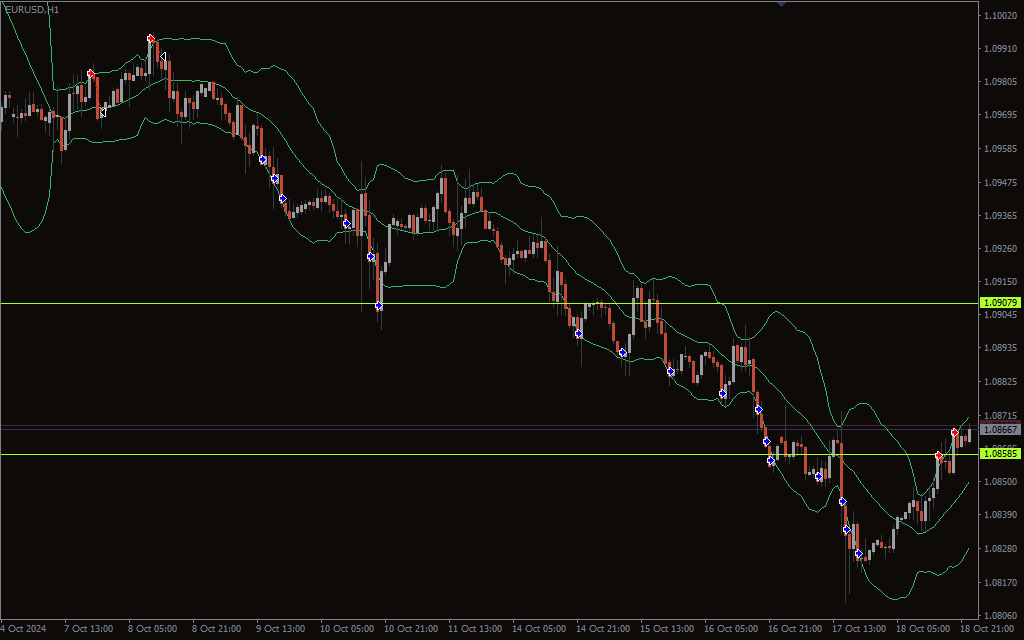This screenshot has height=640, width=1024.
Task: Click the green 1.08585 price level label
Action: tap(998, 453)
